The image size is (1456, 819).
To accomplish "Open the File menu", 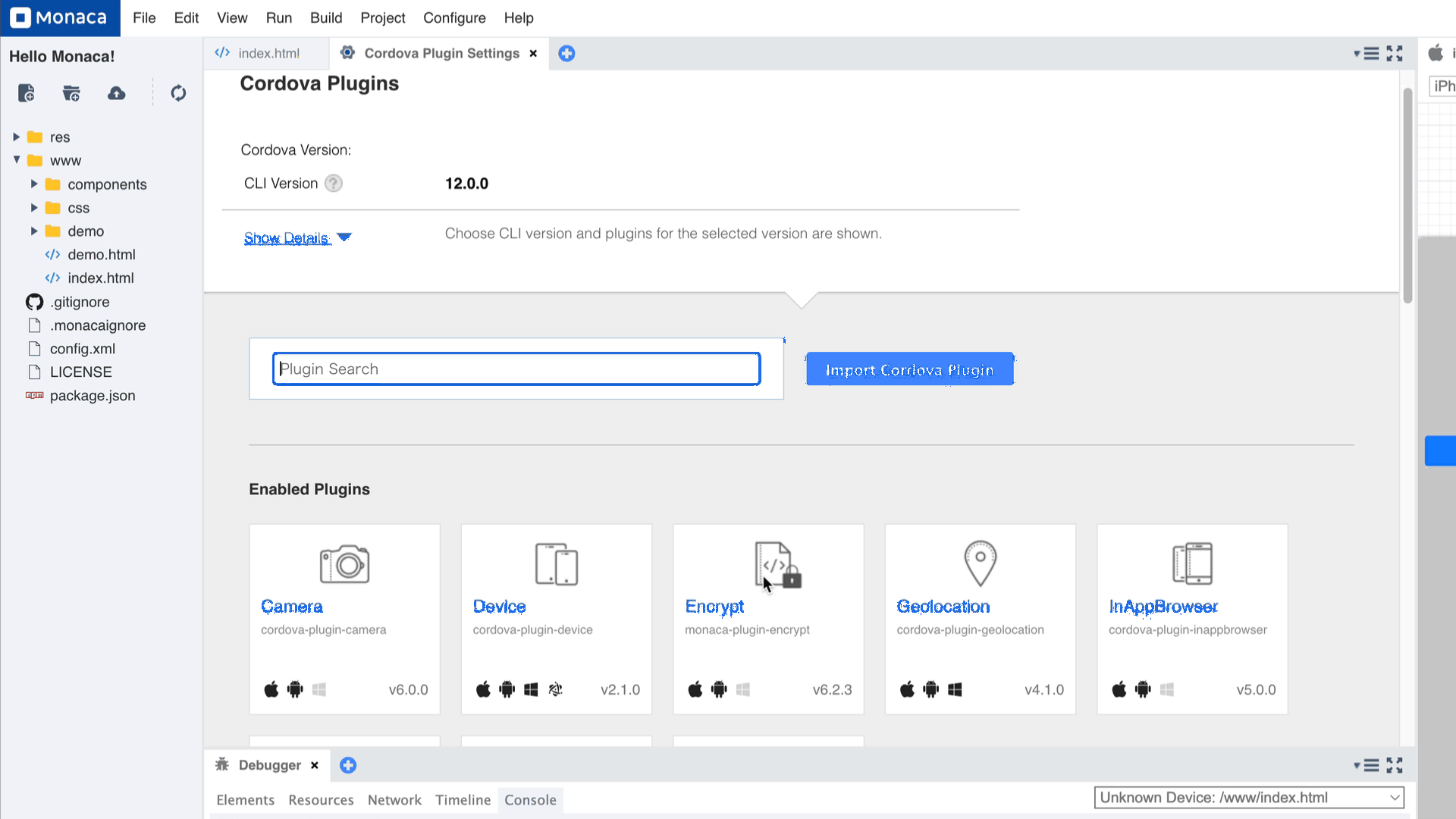I will [144, 17].
